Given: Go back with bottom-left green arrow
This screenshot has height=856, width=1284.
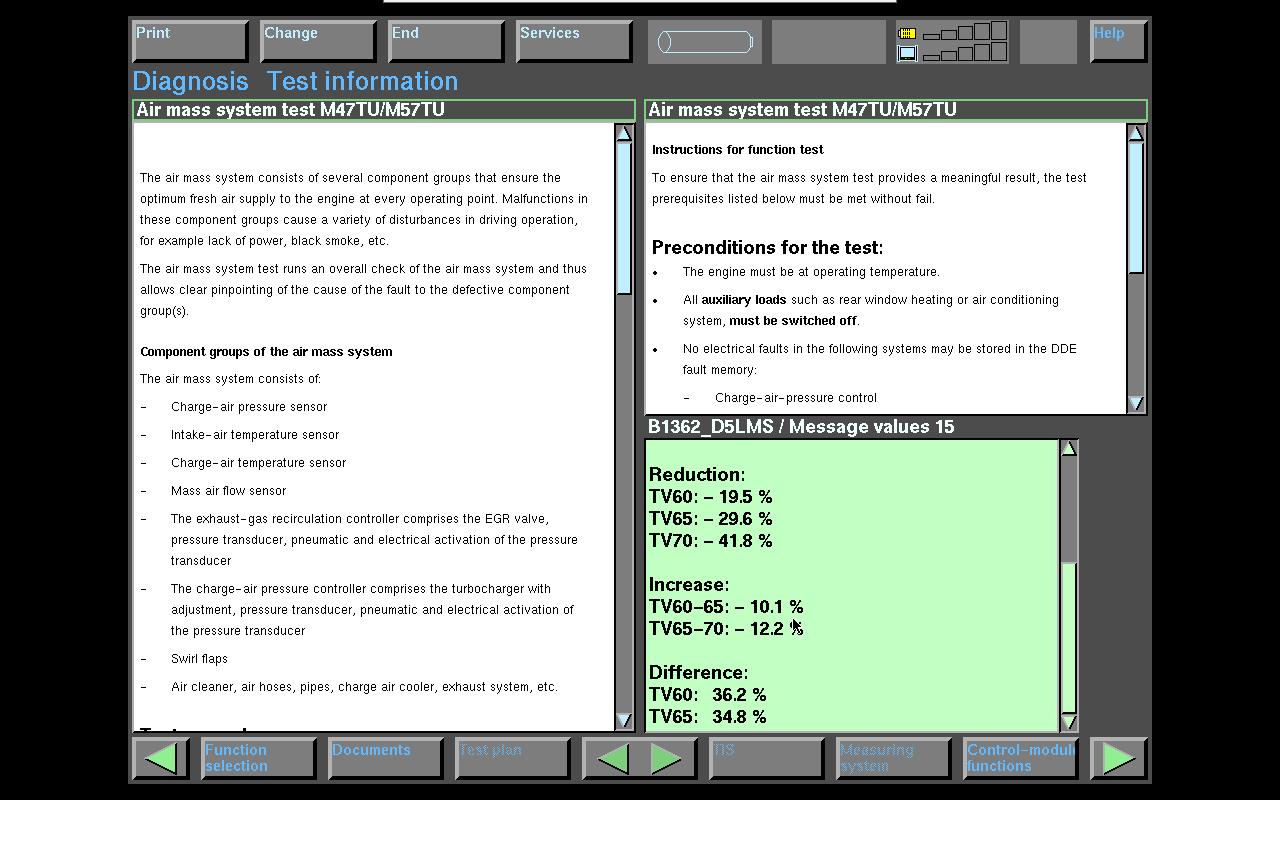Looking at the screenshot, I should (160, 758).
